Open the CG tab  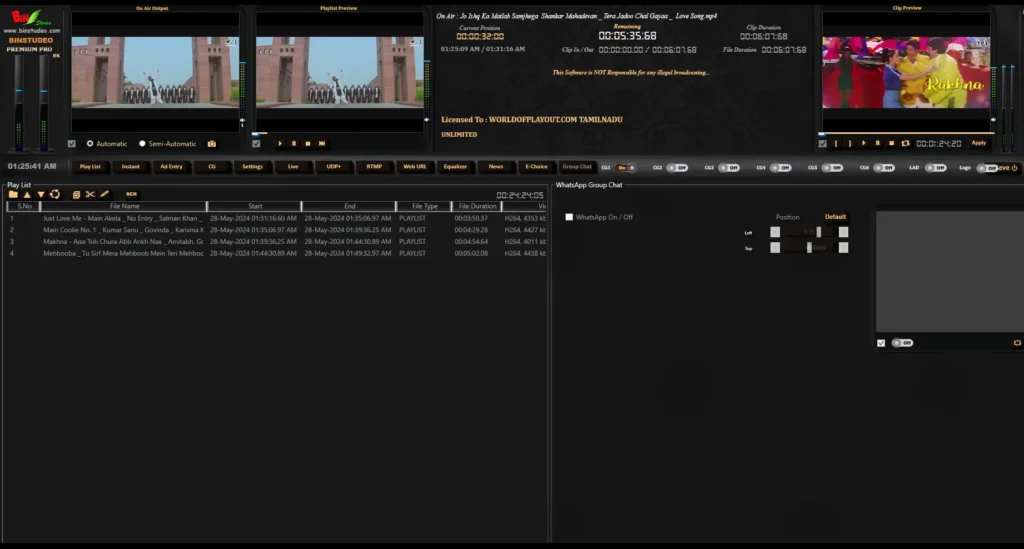(212, 166)
